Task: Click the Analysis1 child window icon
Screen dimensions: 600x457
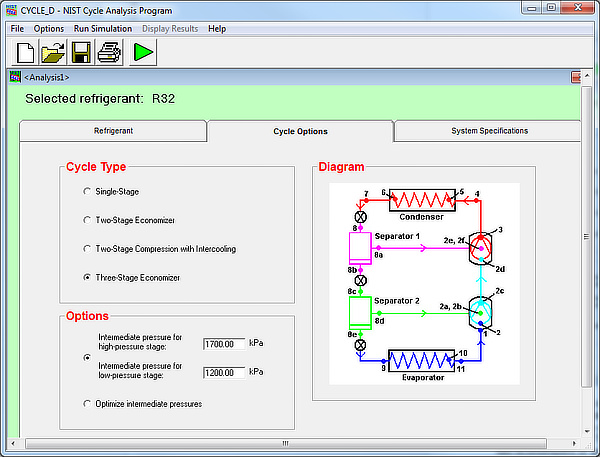Action: tap(15, 77)
